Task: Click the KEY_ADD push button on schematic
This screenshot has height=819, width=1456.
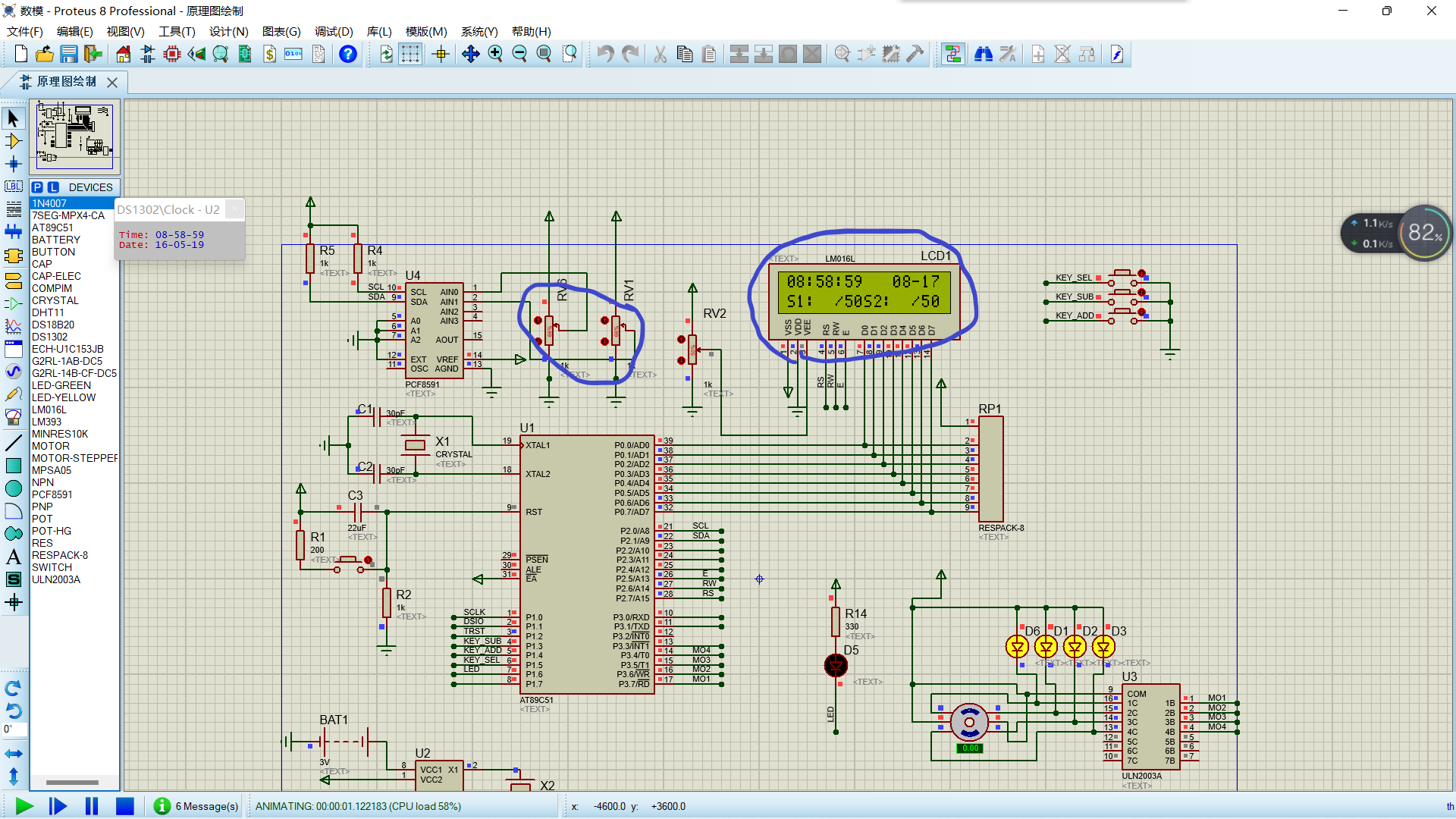Action: (x=1124, y=316)
